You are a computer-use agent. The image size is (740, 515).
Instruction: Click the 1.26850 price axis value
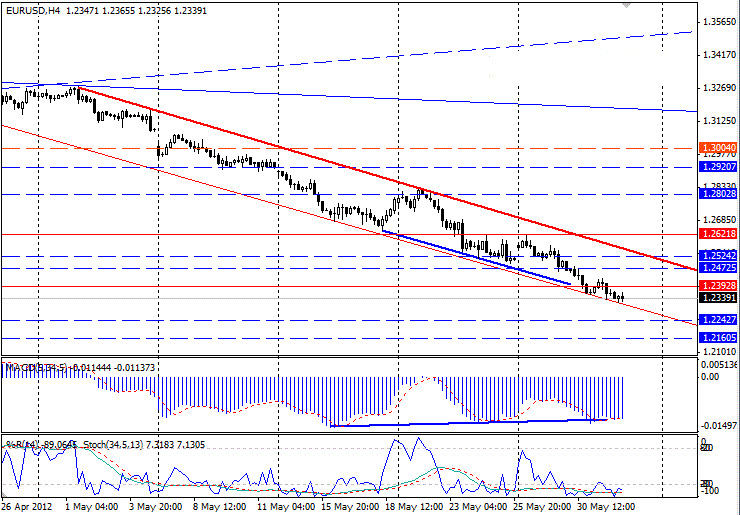click(x=719, y=220)
